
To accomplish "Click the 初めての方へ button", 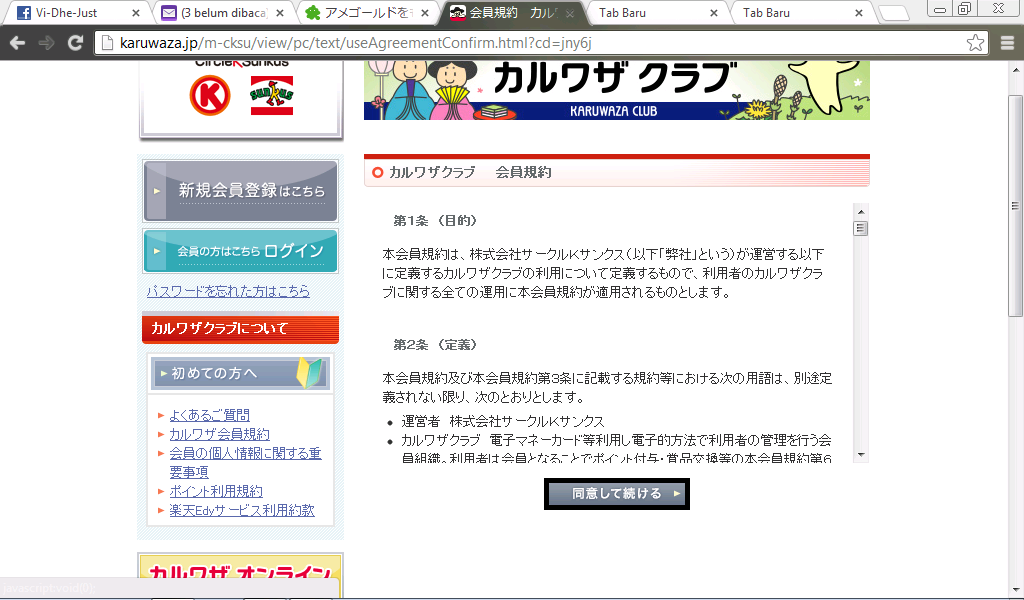I will pyautogui.click(x=240, y=373).
